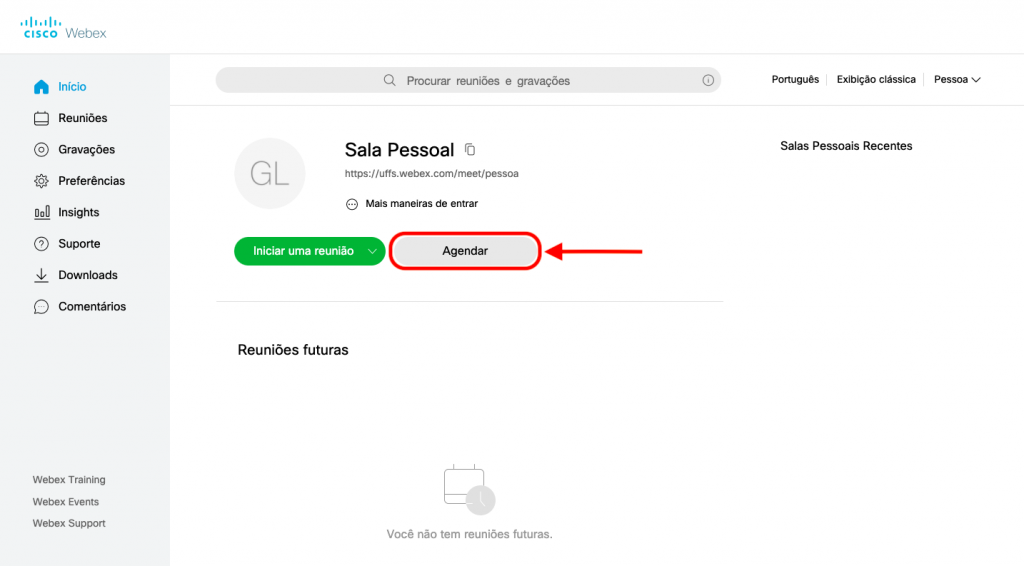Open Preferências gear icon
Screen dimensions: 1024x566
(x=41, y=181)
